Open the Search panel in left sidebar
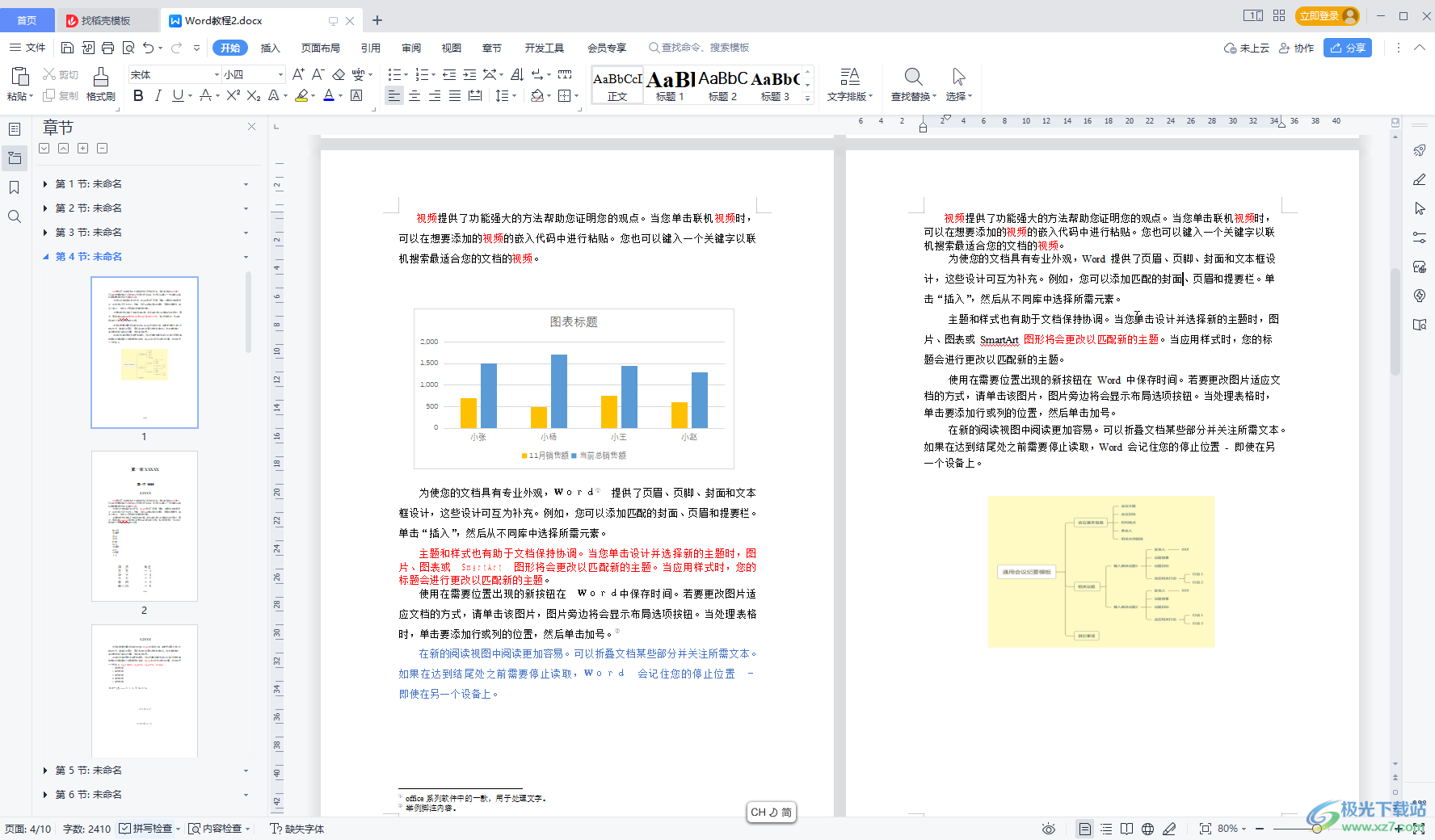Image resolution: width=1435 pixels, height=840 pixels. click(15, 216)
